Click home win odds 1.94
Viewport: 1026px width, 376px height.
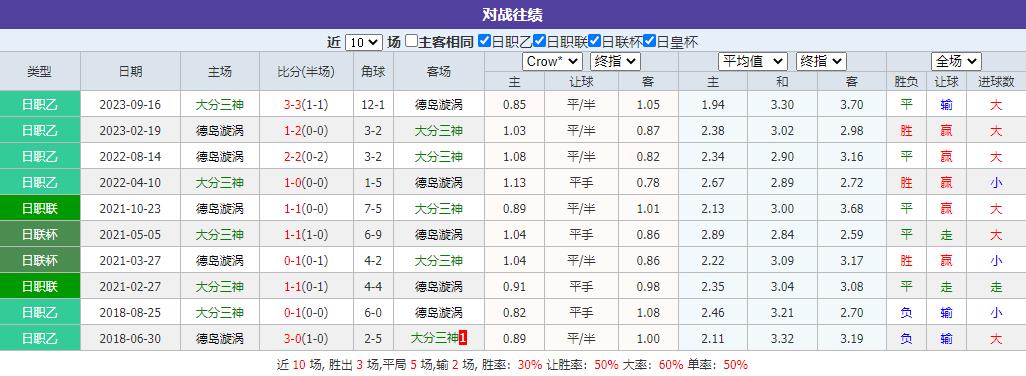pyautogui.click(x=713, y=105)
